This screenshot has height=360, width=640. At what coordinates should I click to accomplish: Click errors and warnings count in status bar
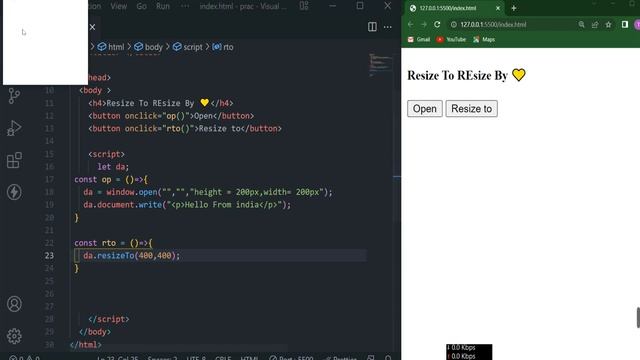24,358
